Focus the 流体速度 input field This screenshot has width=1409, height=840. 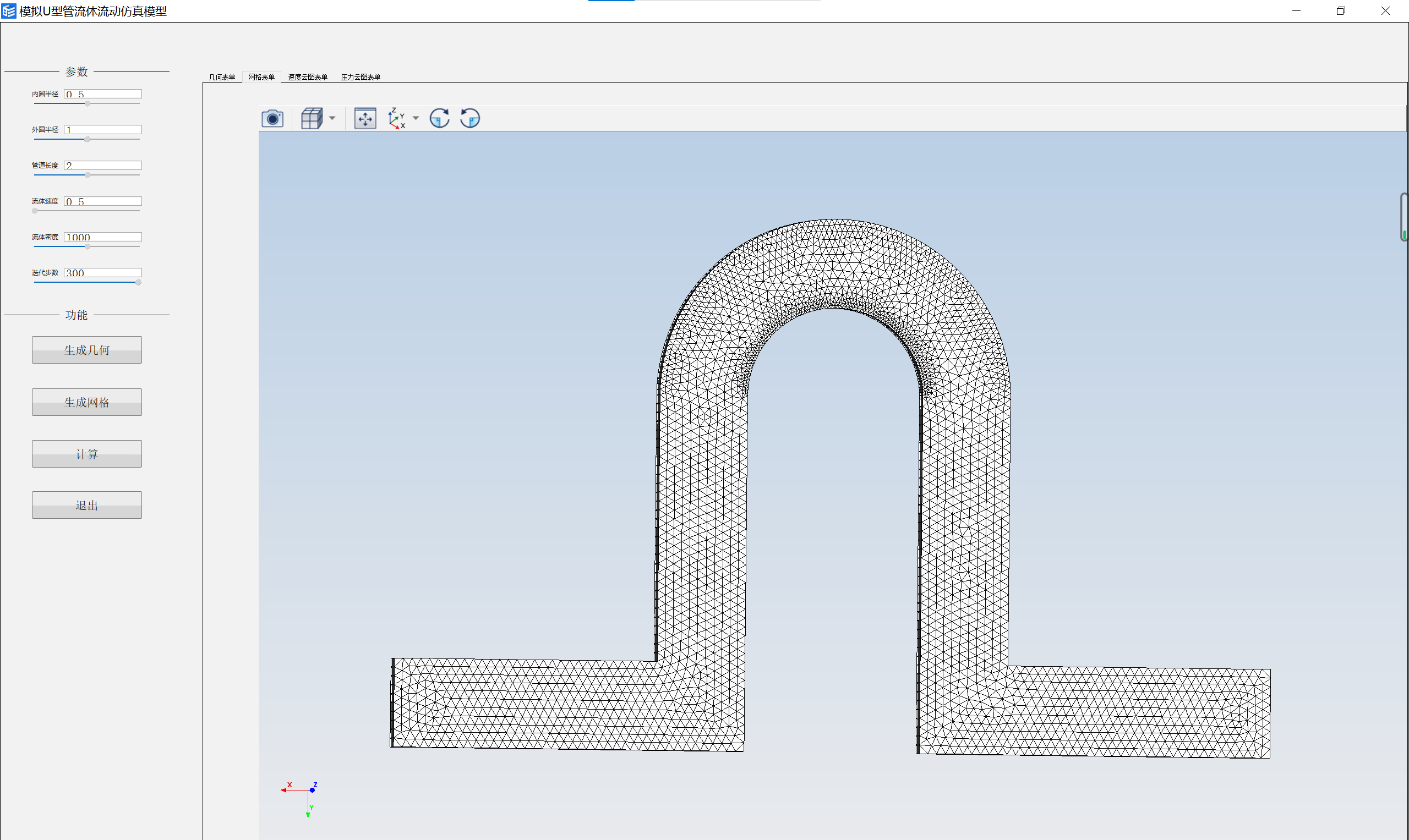coord(102,201)
